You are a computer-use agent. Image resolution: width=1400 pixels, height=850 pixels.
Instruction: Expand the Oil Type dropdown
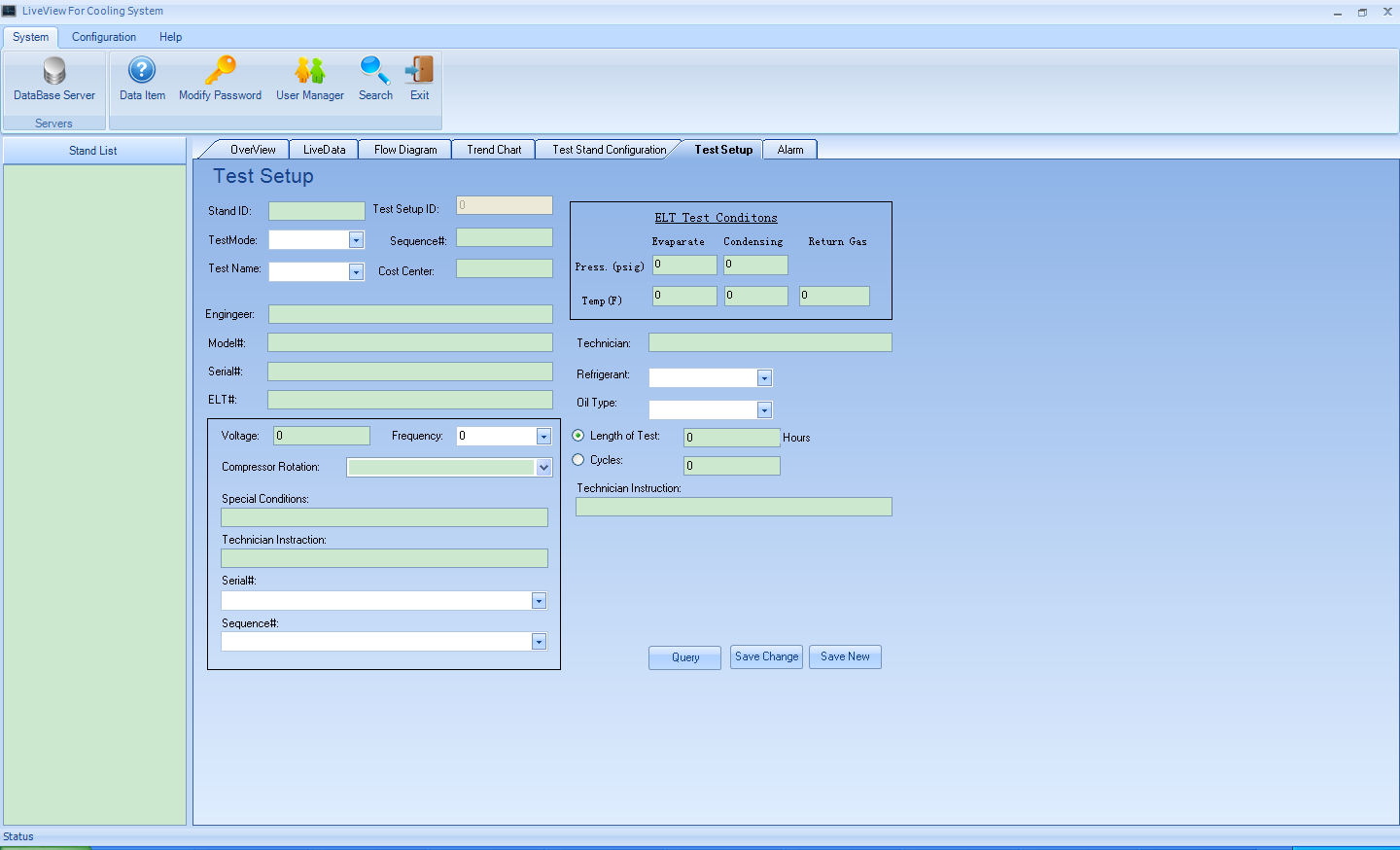(x=764, y=410)
